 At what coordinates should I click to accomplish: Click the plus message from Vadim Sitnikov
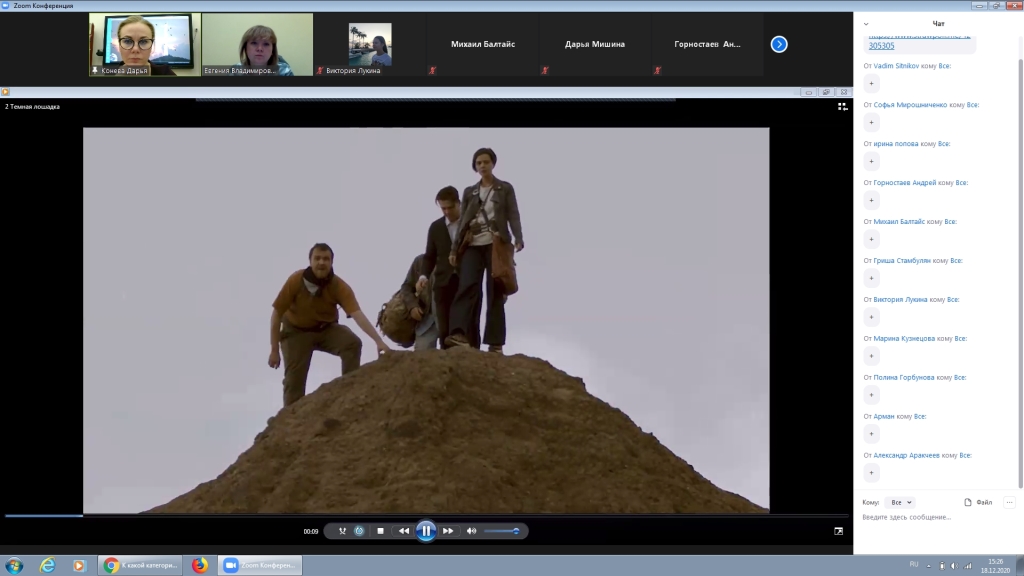click(x=871, y=84)
